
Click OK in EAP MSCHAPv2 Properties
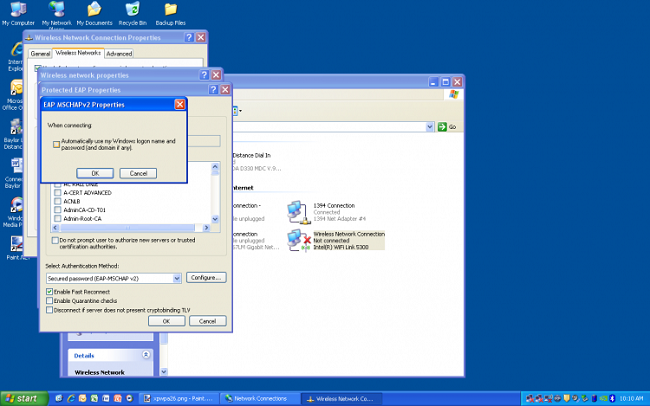click(95, 173)
